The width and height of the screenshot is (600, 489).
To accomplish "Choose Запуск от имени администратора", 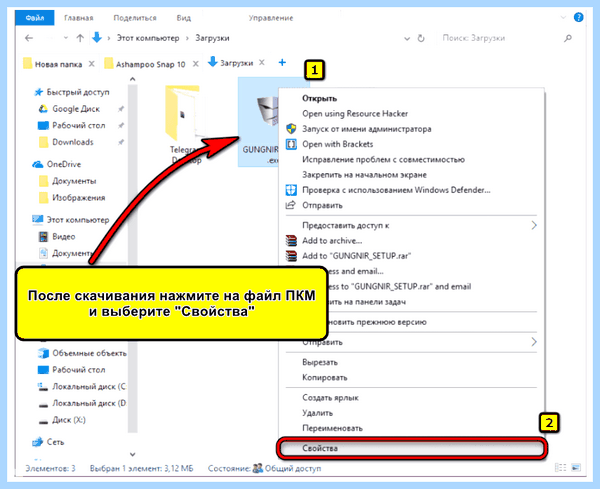I will click(x=367, y=129).
